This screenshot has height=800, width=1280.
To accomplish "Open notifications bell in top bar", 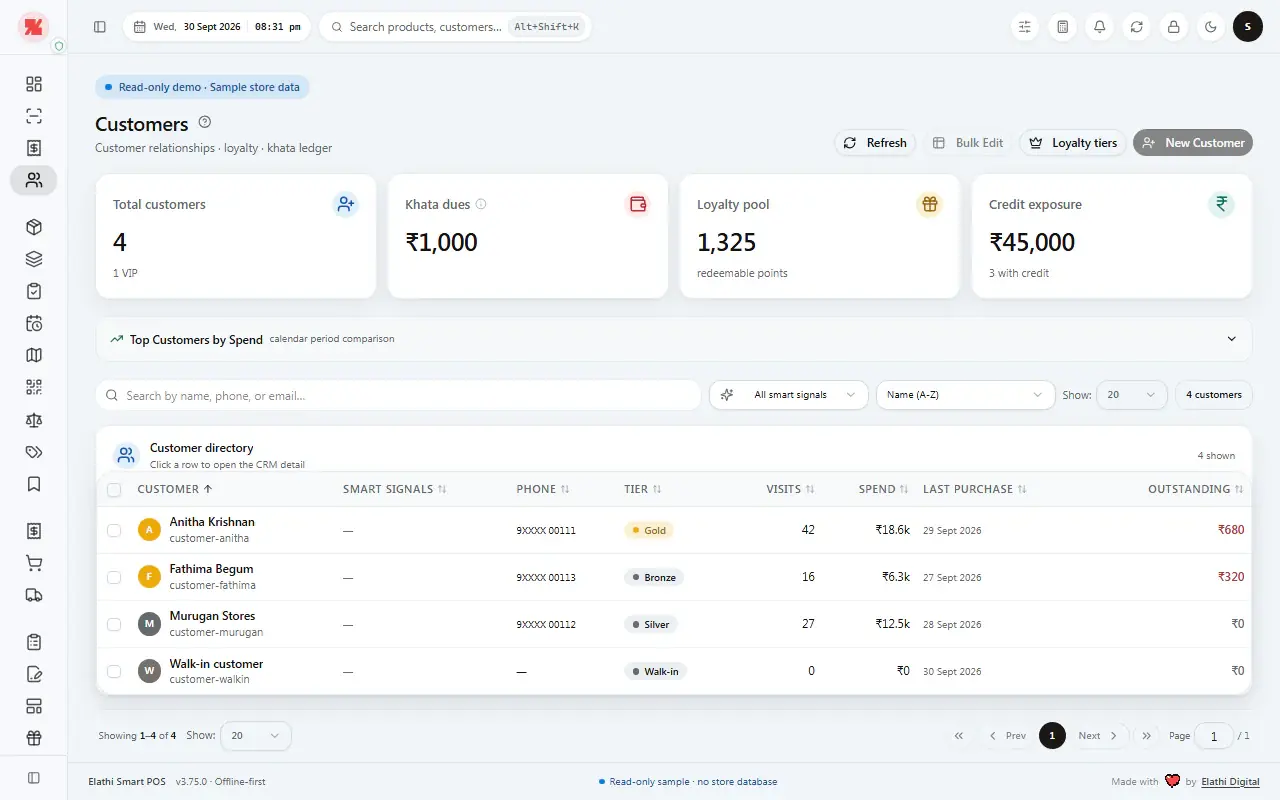I will tap(1100, 27).
